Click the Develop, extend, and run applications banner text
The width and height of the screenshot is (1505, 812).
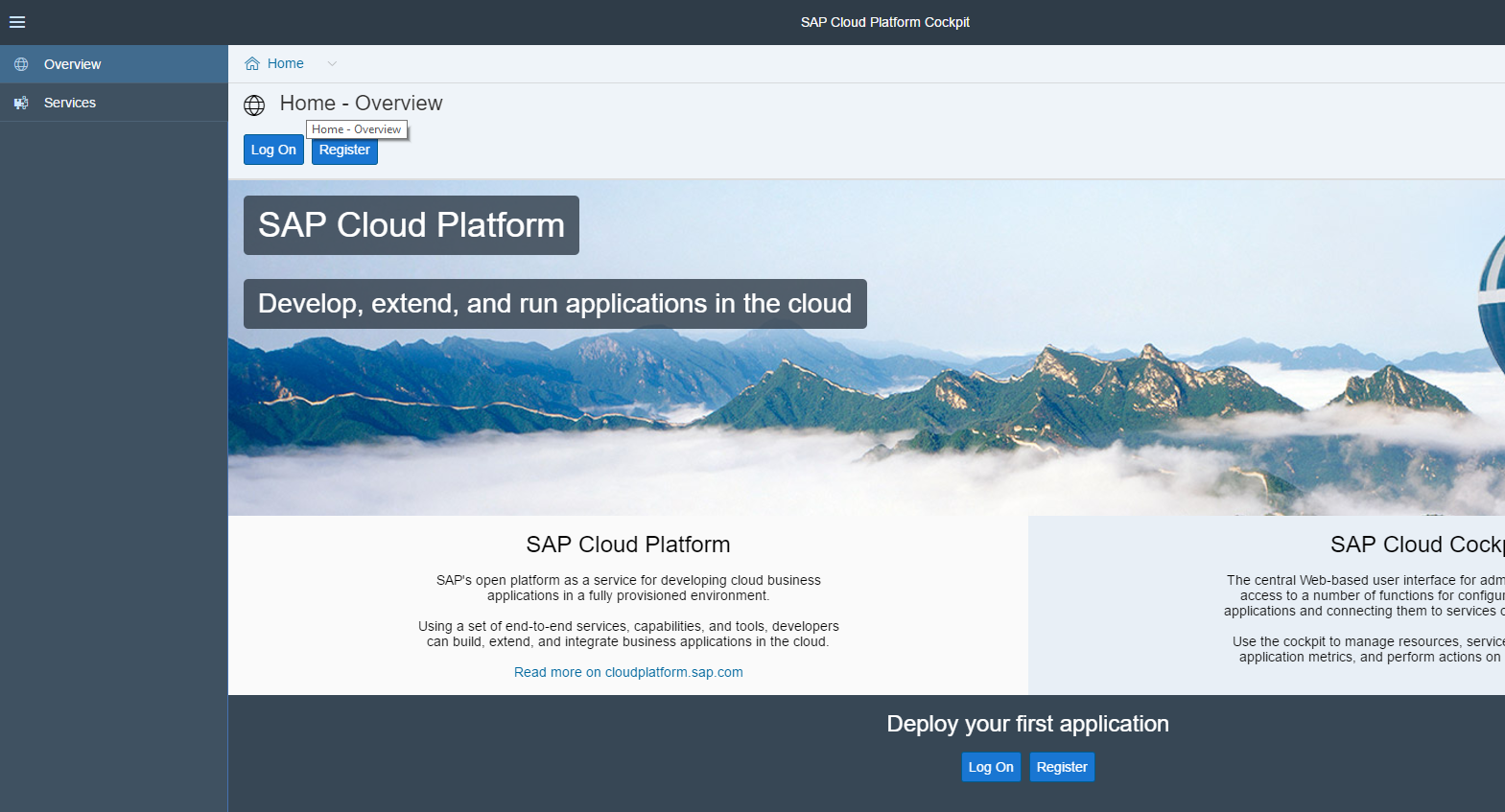pos(555,304)
